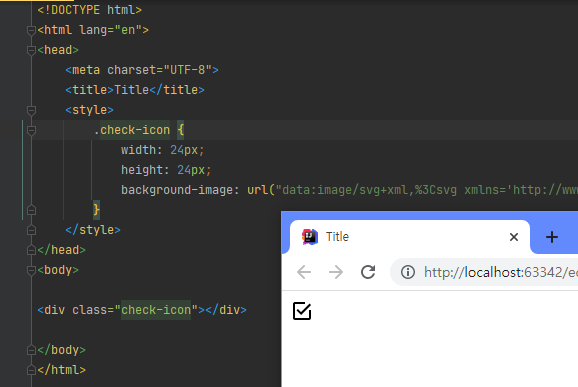Click fold marker at closing brace of CSS rule

pos(31,210)
